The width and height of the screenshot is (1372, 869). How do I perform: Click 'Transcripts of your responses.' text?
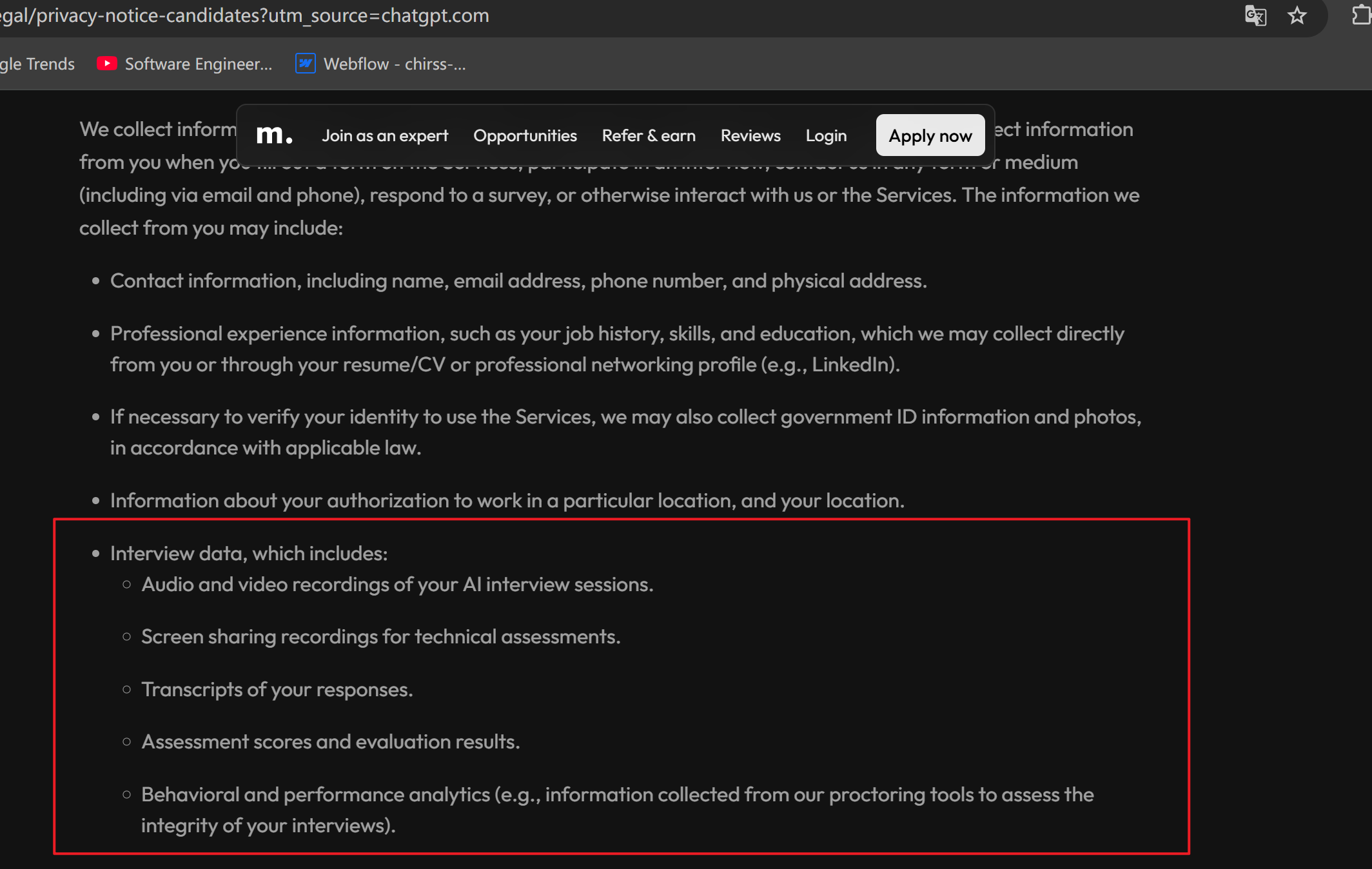point(277,690)
